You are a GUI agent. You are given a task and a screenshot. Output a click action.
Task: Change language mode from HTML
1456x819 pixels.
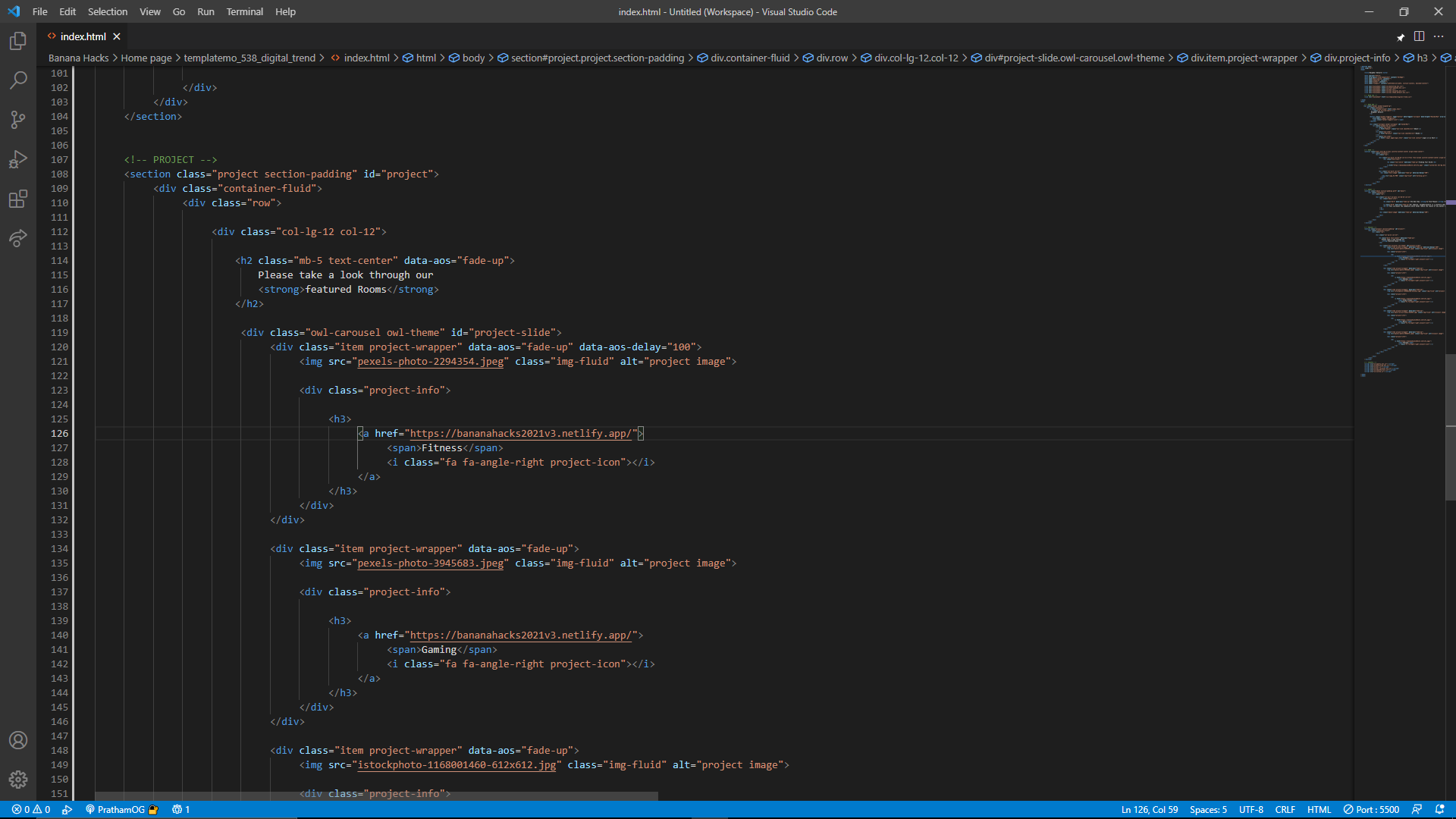(1319, 809)
